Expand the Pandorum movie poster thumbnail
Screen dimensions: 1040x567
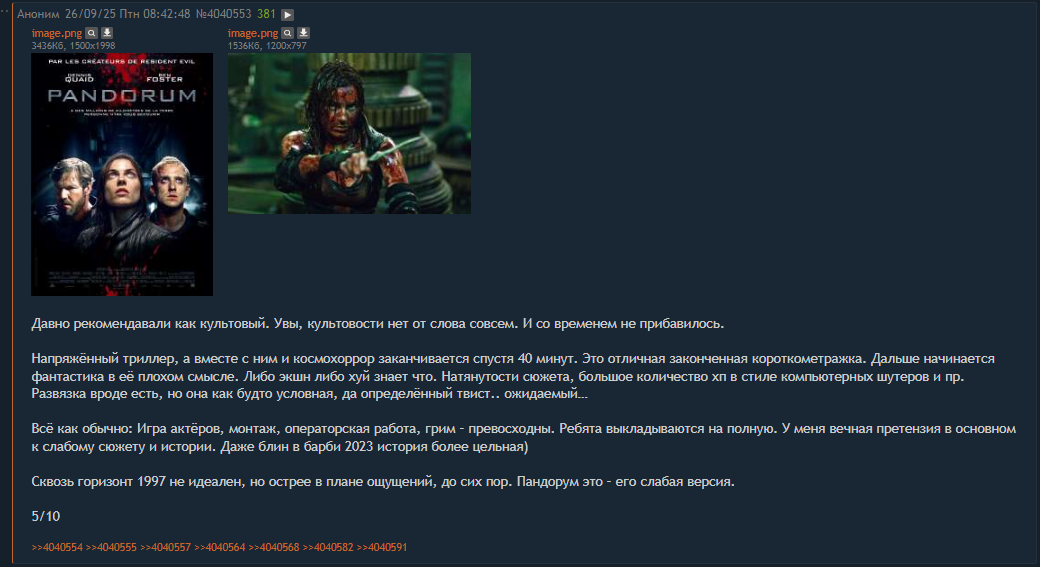[122, 174]
